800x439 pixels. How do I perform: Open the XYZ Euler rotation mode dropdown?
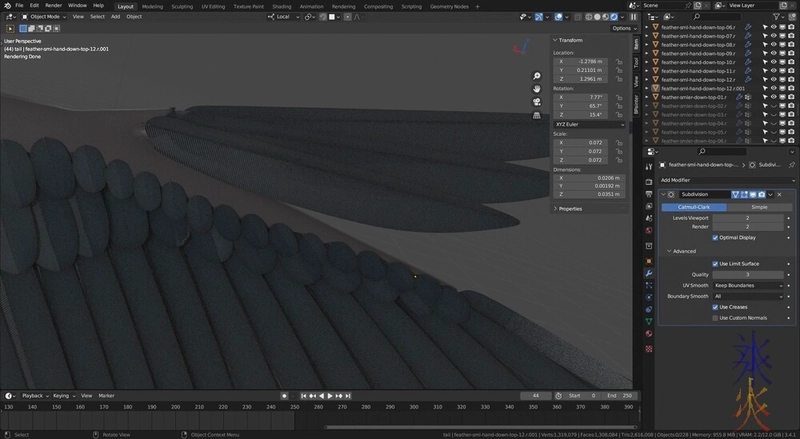click(x=589, y=124)
